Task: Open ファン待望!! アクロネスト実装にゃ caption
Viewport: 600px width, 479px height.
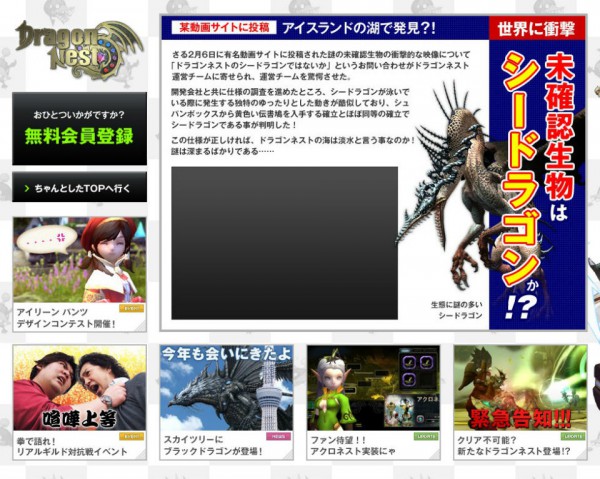Action: [x=352, y=446]
